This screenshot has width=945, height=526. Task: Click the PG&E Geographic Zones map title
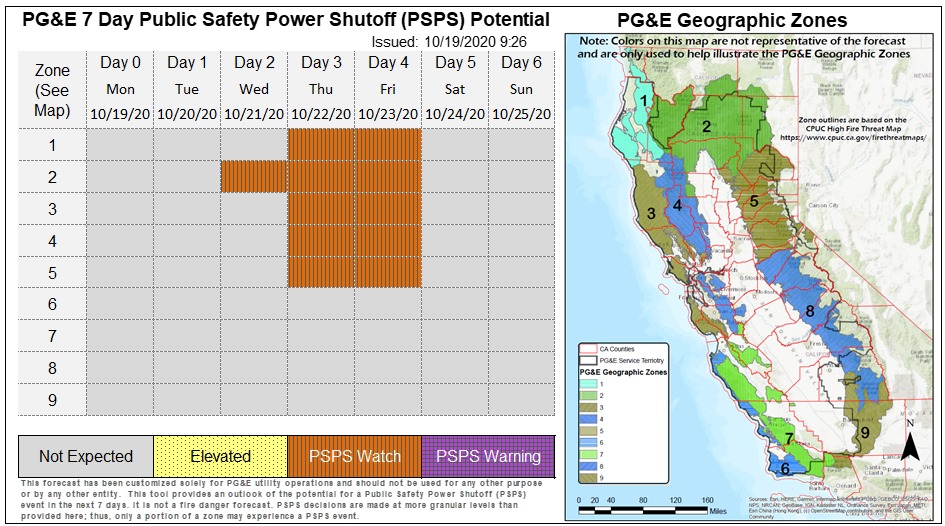732,20
